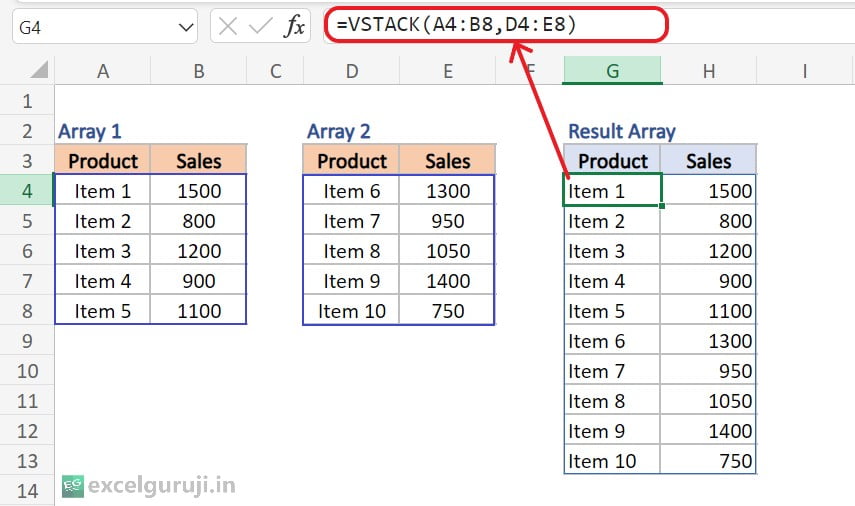Select column G header
855x506 pixels.
(x=612, y=71)
